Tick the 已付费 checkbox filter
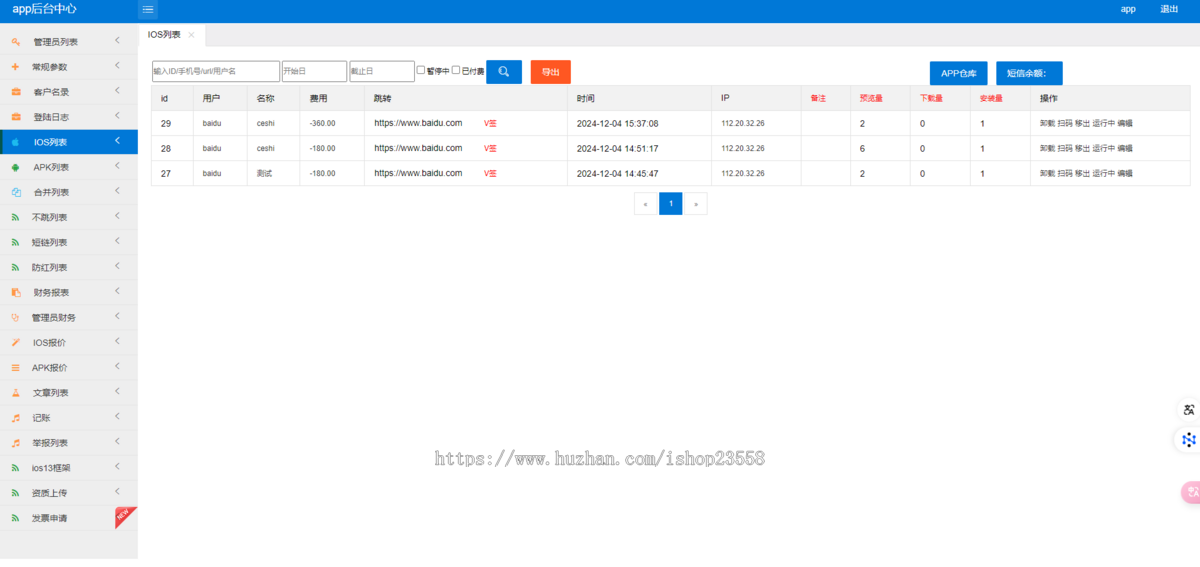 pos(456,70)
